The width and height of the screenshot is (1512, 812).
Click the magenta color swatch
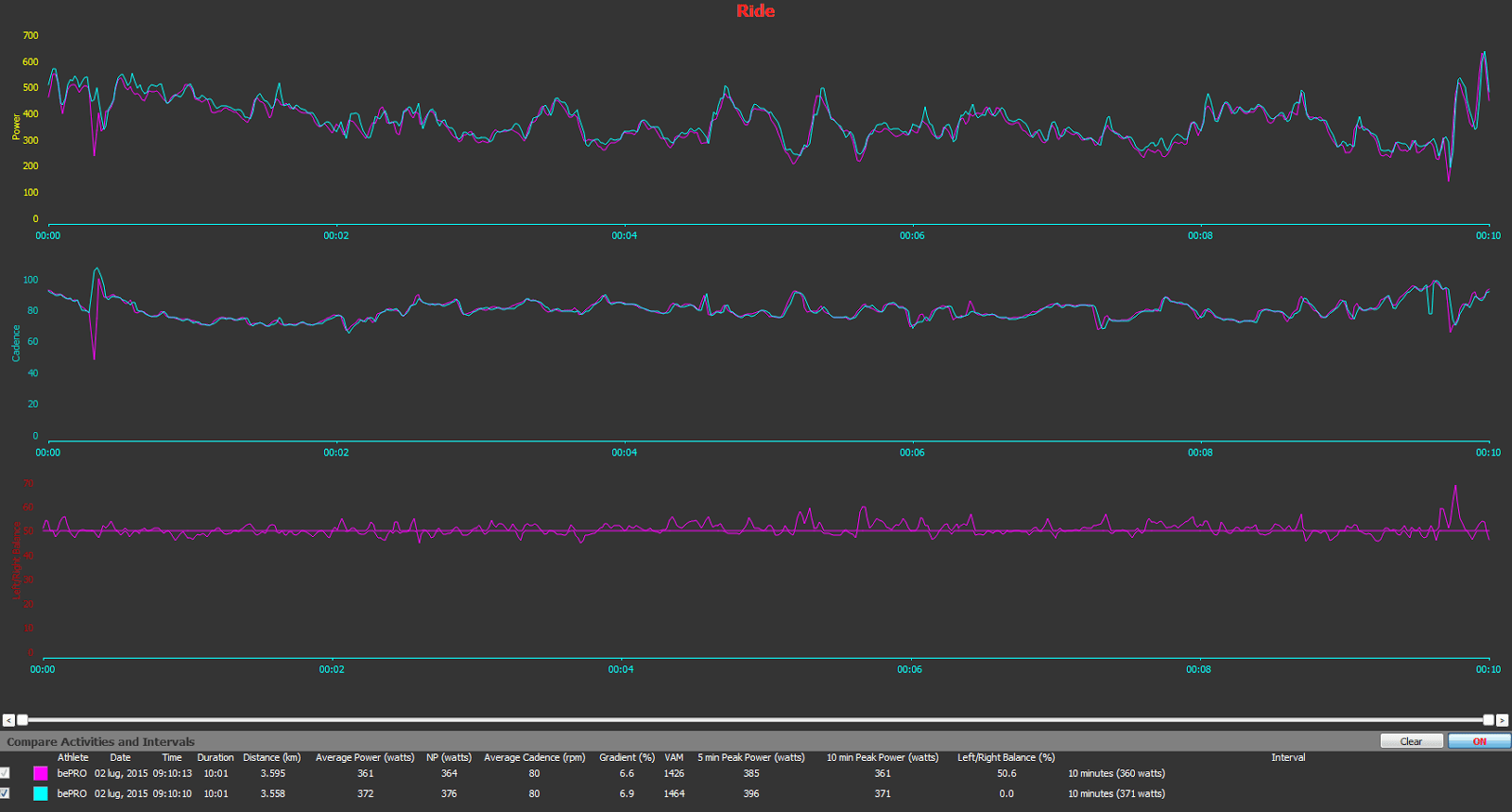(41, 773)
